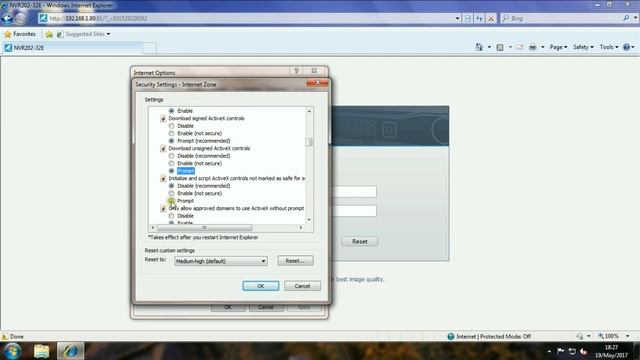This screenshot has height=360, width=640.
Task: Open the zoom level 100% dropdown arrow
Action: pos(627,336)
